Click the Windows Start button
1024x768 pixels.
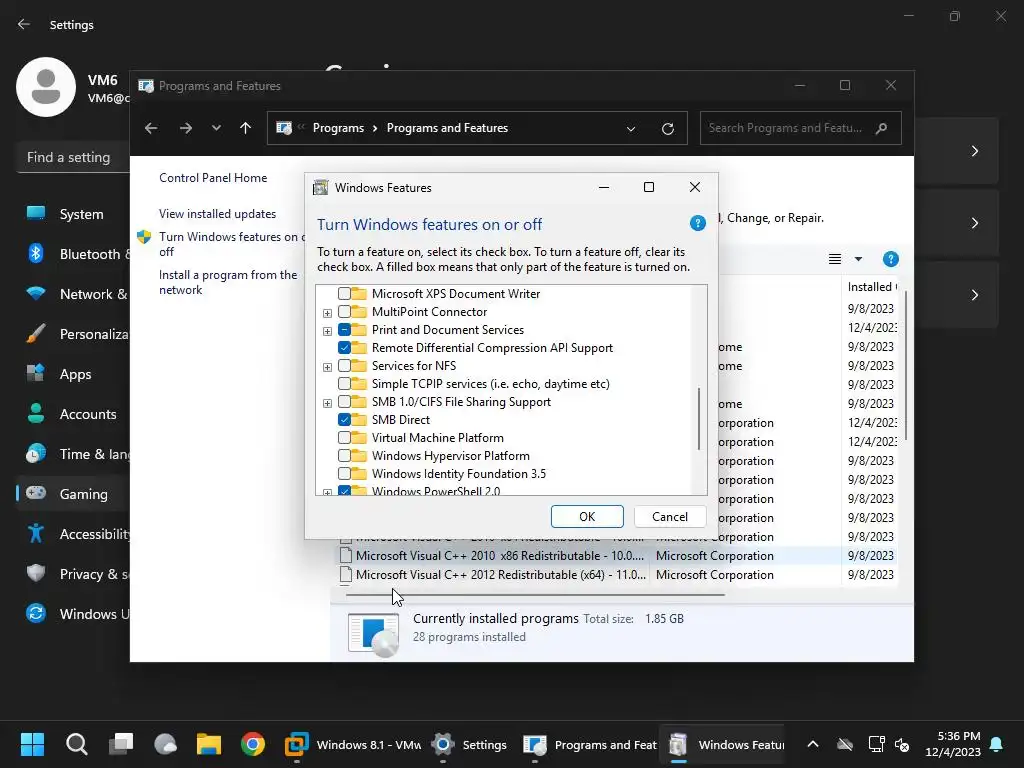coord(32,744)
